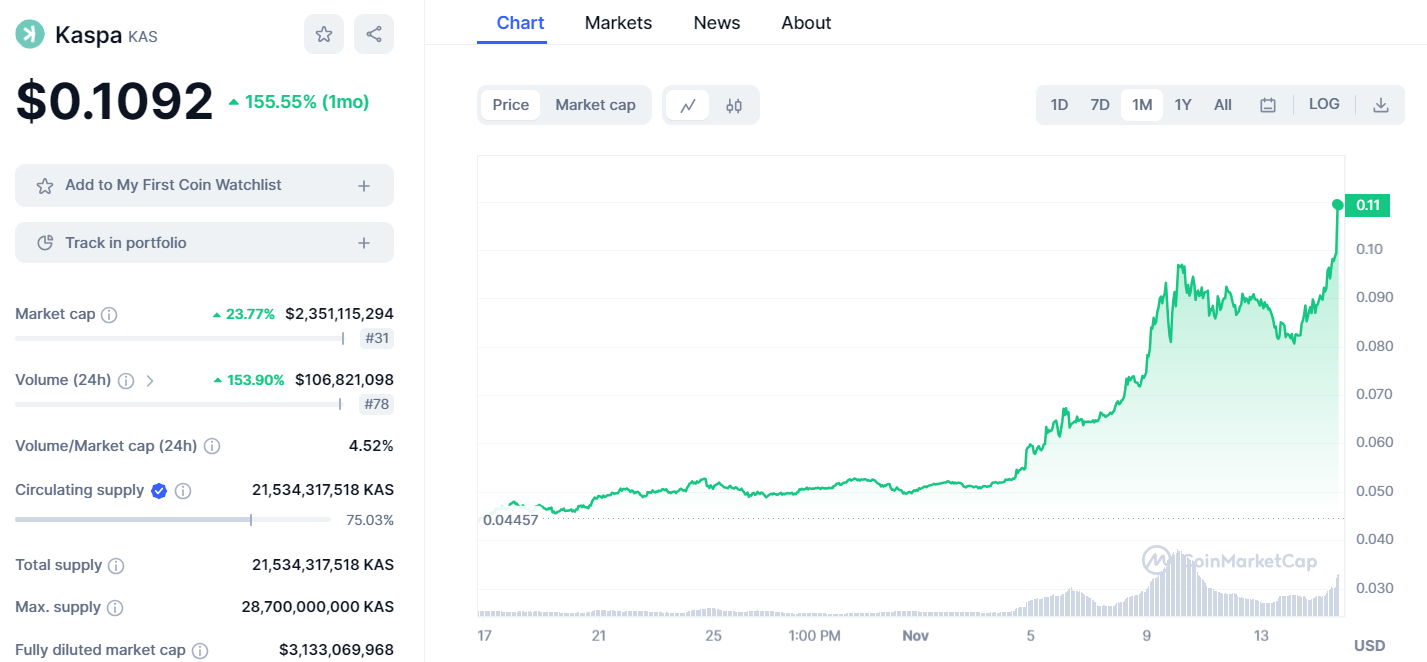
Task: Click the Circulating supply progress bar
Action: pyautogui.click(x=173, y=520)
